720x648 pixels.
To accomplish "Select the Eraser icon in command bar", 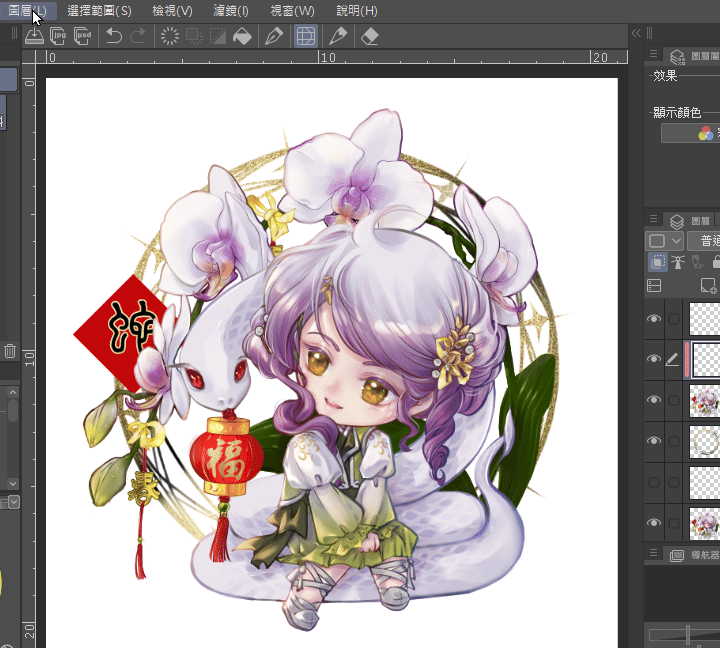I will 370,36.
